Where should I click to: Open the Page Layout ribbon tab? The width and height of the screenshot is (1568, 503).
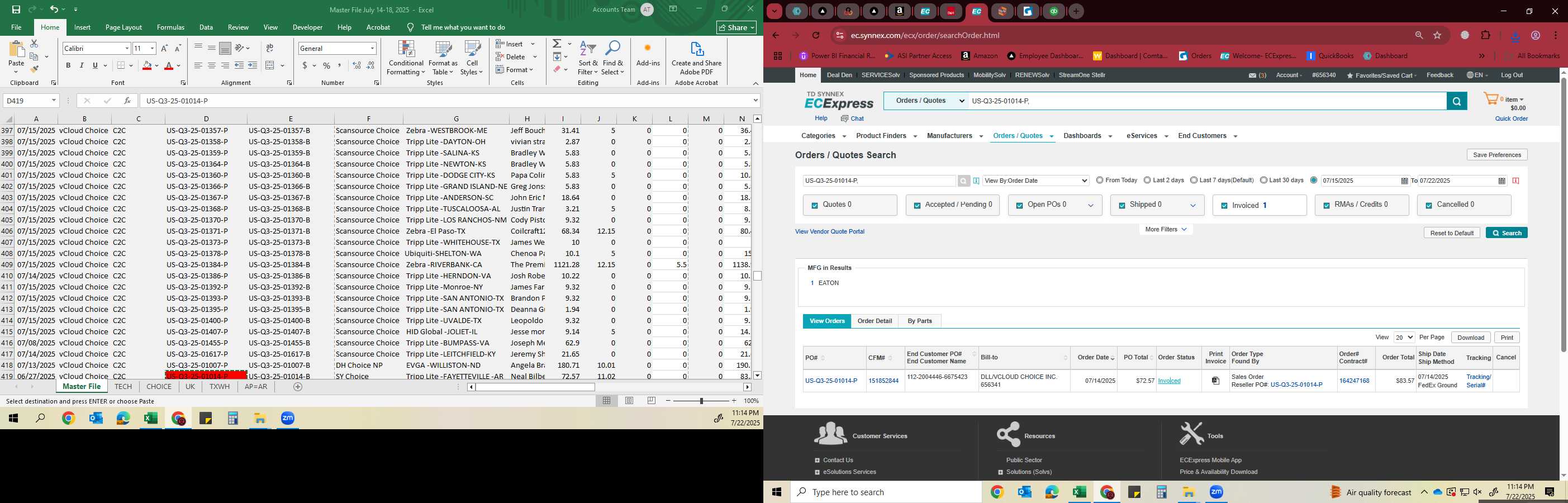pos(123,27)
